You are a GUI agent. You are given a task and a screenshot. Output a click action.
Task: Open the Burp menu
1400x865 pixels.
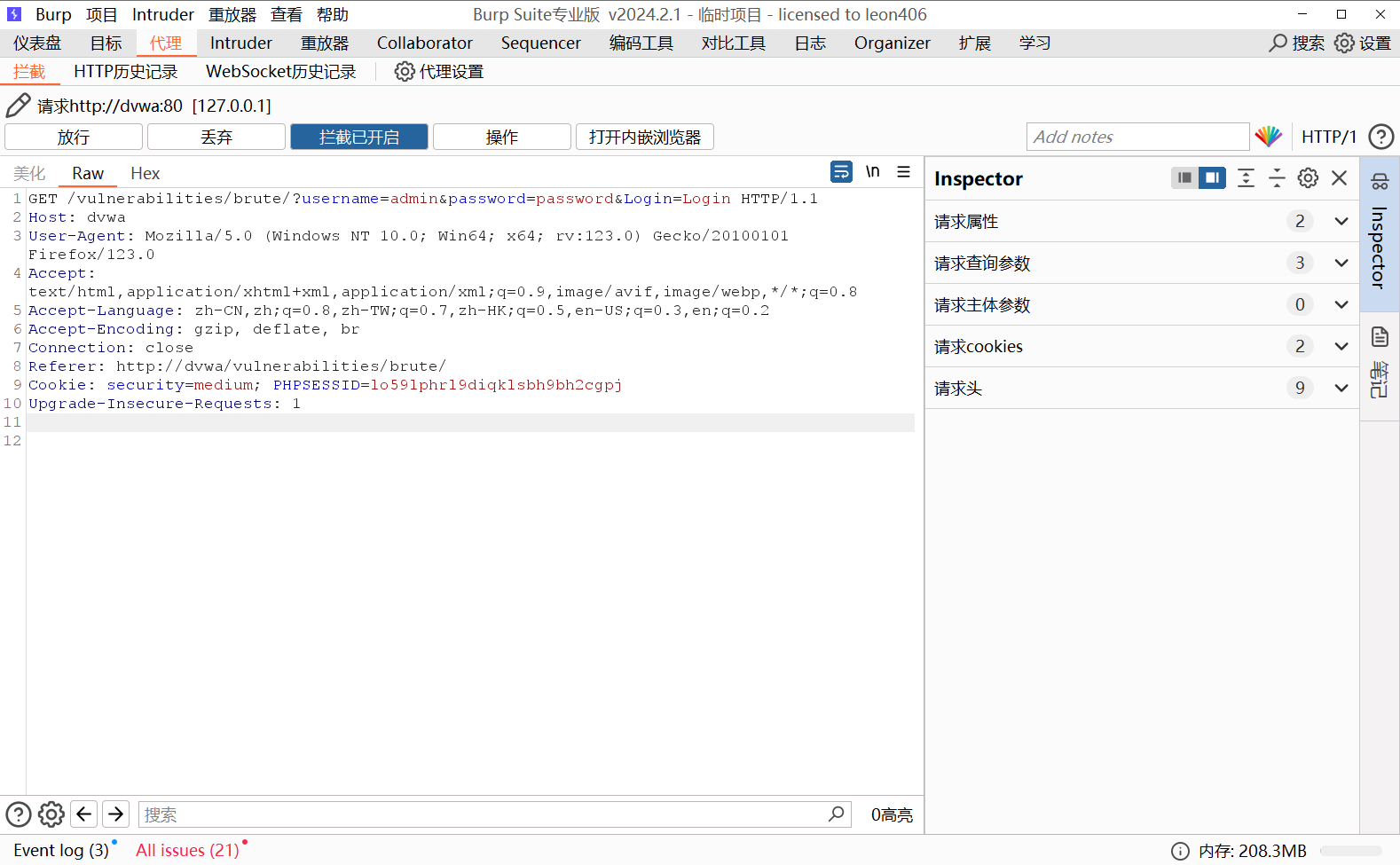[x=53, y=14]
